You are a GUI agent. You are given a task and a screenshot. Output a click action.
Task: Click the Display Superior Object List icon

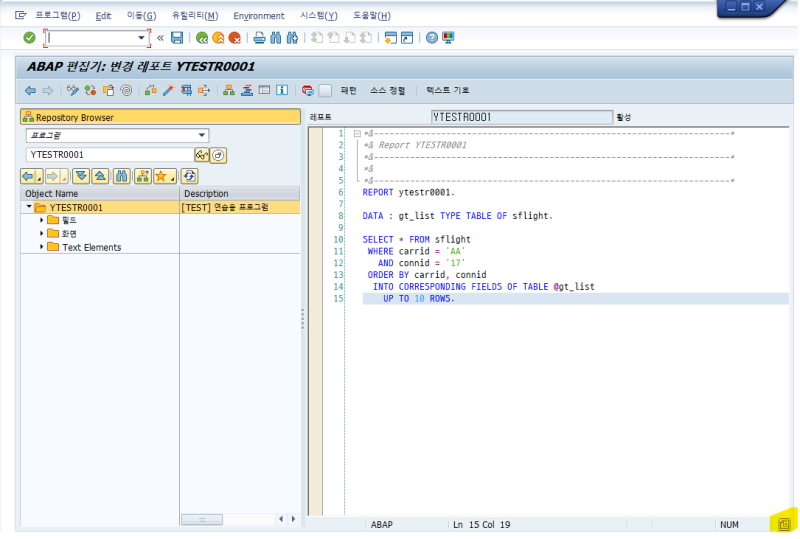(142, 177)
